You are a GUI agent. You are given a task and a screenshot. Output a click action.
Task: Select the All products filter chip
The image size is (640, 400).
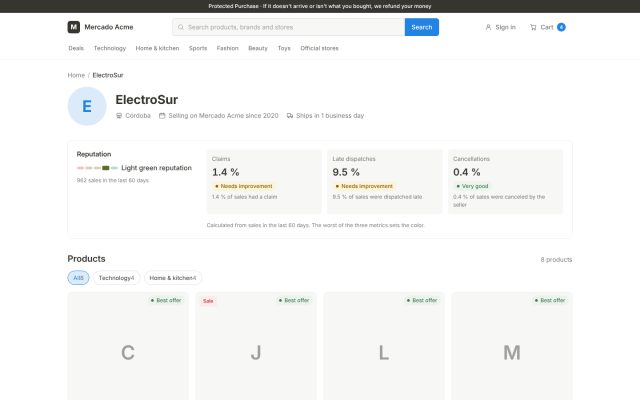tap(78, 278)
